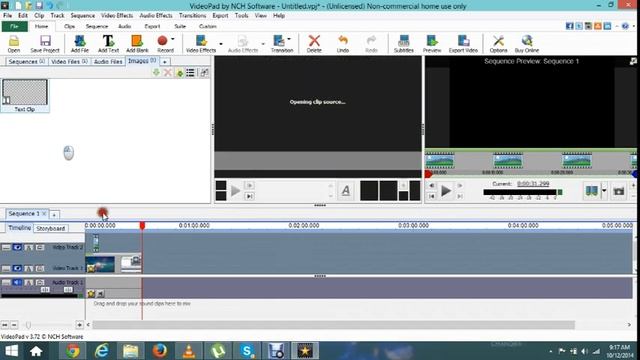640x360 pixels.
Task: Open the Export Video wizard
Action: click(x=463, y=44)
